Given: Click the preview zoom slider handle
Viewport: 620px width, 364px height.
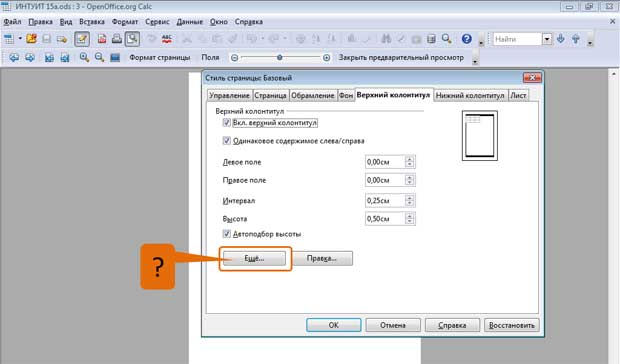Looking at the screenshot, I should pyautogui.click(x=280, y=58).
